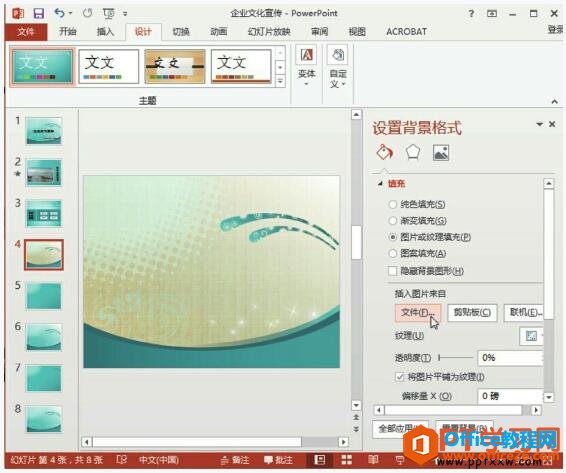Expand the 自定义 customize dropdown

pos(338,66)
